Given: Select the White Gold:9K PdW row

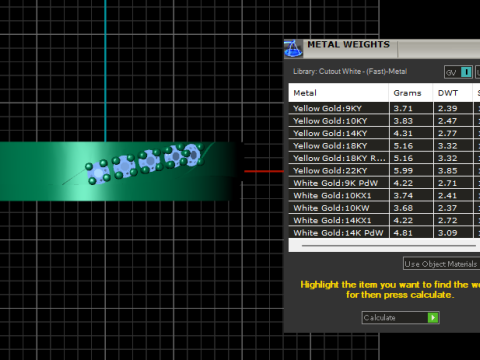Looking at the screenshot, I should pos(384,183).
